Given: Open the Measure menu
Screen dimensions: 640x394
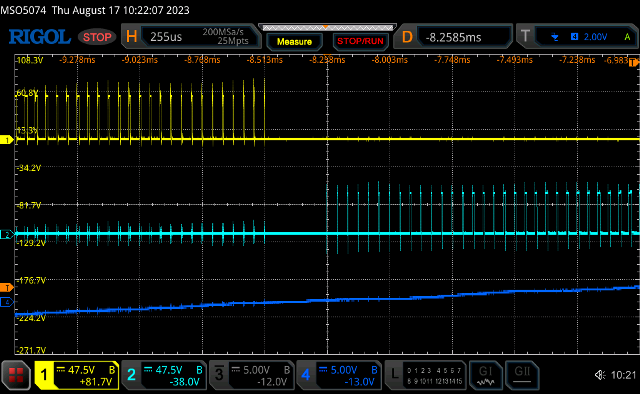Looking at the screenshot, I should tap(294, 42).
